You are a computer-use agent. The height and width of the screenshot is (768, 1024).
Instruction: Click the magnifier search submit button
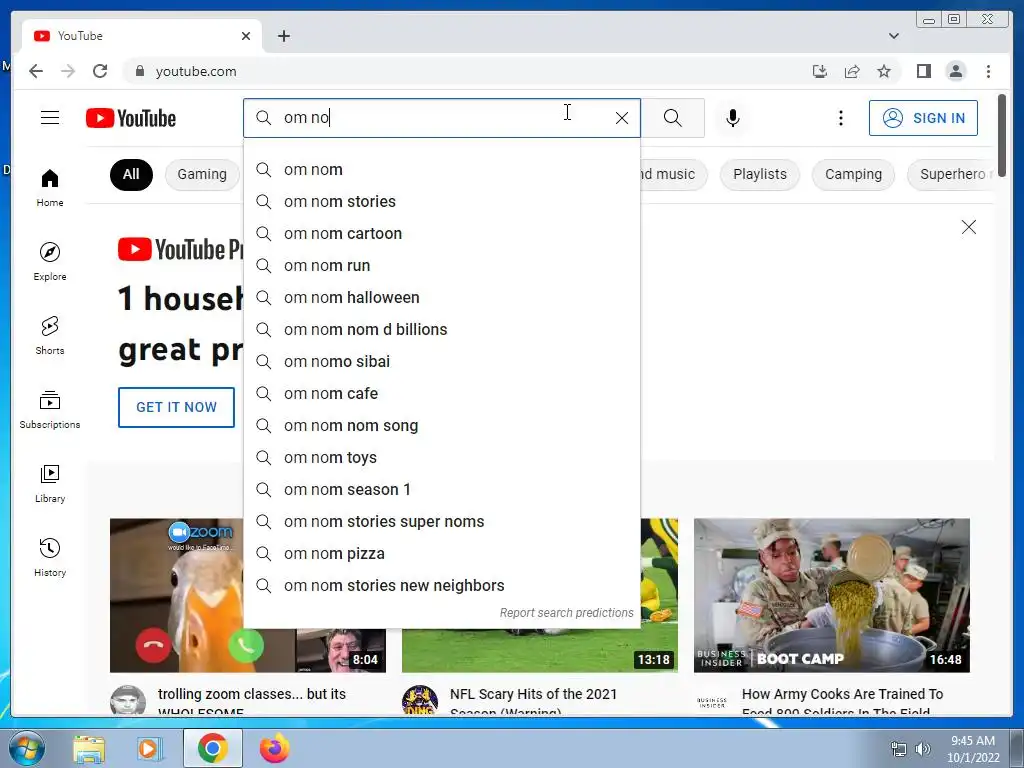[x=673, y=118]
